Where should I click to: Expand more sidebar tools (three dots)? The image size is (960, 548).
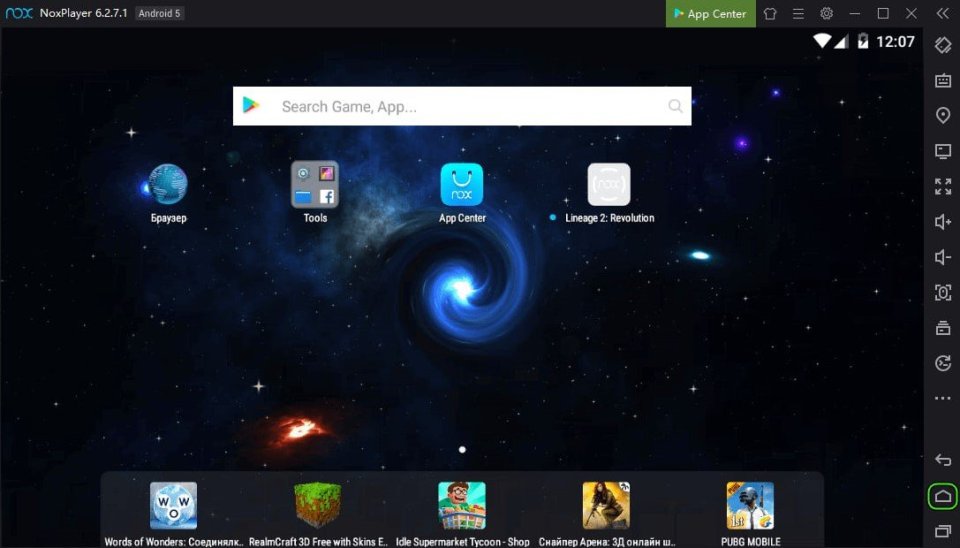942,398
